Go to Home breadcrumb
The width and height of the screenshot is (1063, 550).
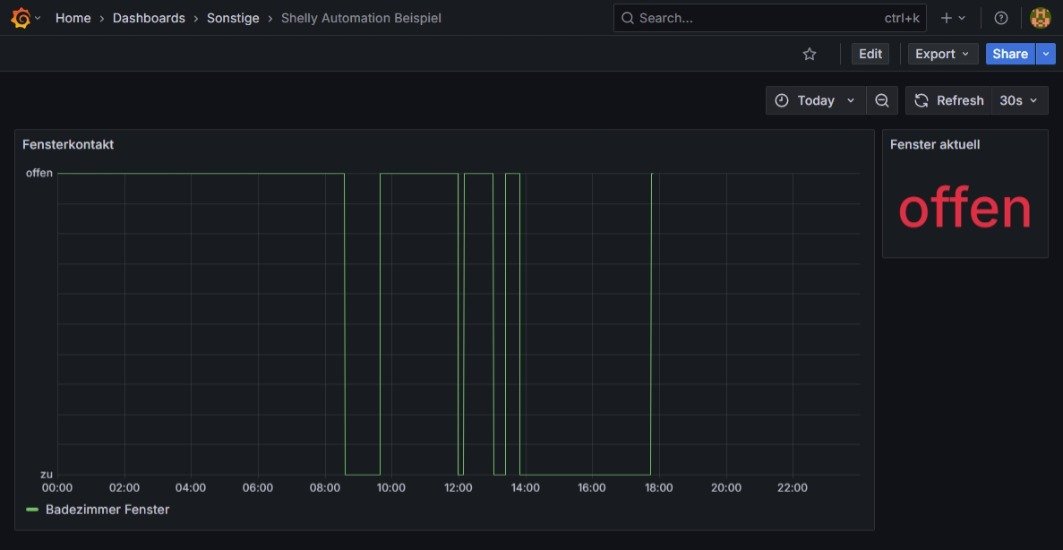click(x=73, y=18)
